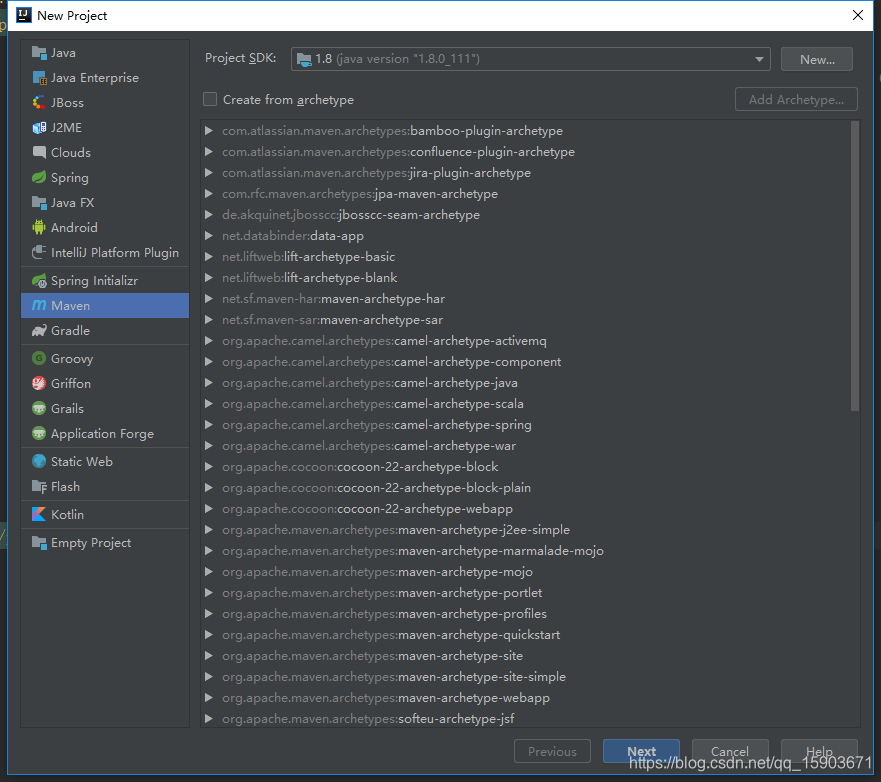The image size is (881, 782).
Task: Click the Griffon icon
Action: 39,384
